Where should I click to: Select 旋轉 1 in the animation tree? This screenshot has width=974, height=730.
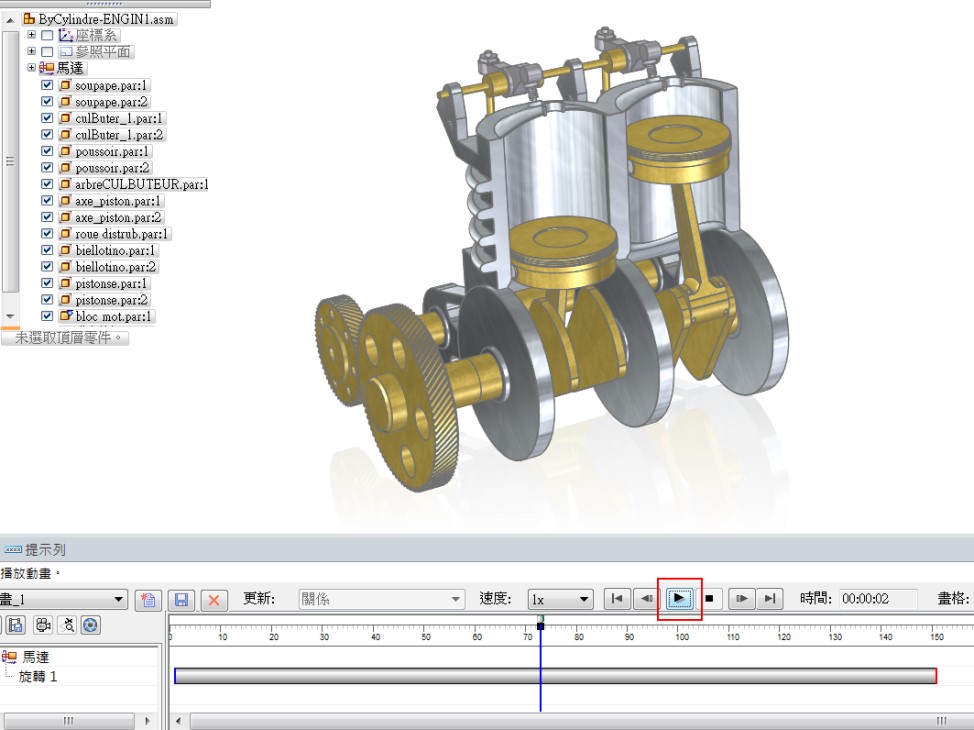pyautogui.click(x=39, y=677)
